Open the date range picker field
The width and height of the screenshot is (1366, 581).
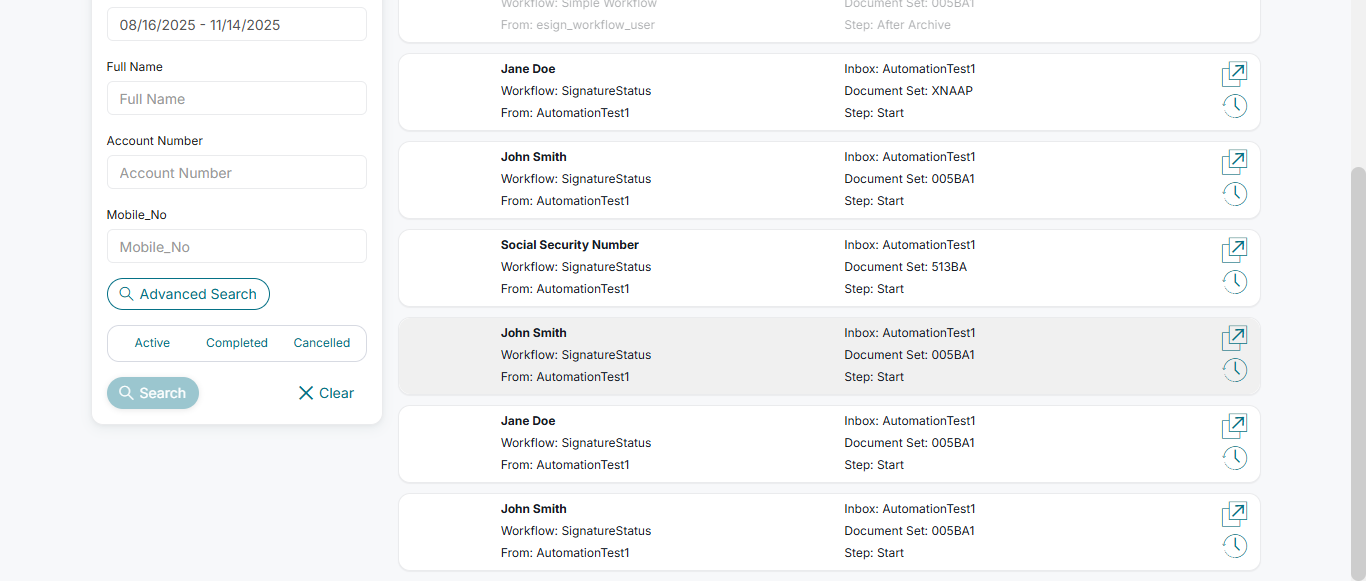tap(236, 25)
